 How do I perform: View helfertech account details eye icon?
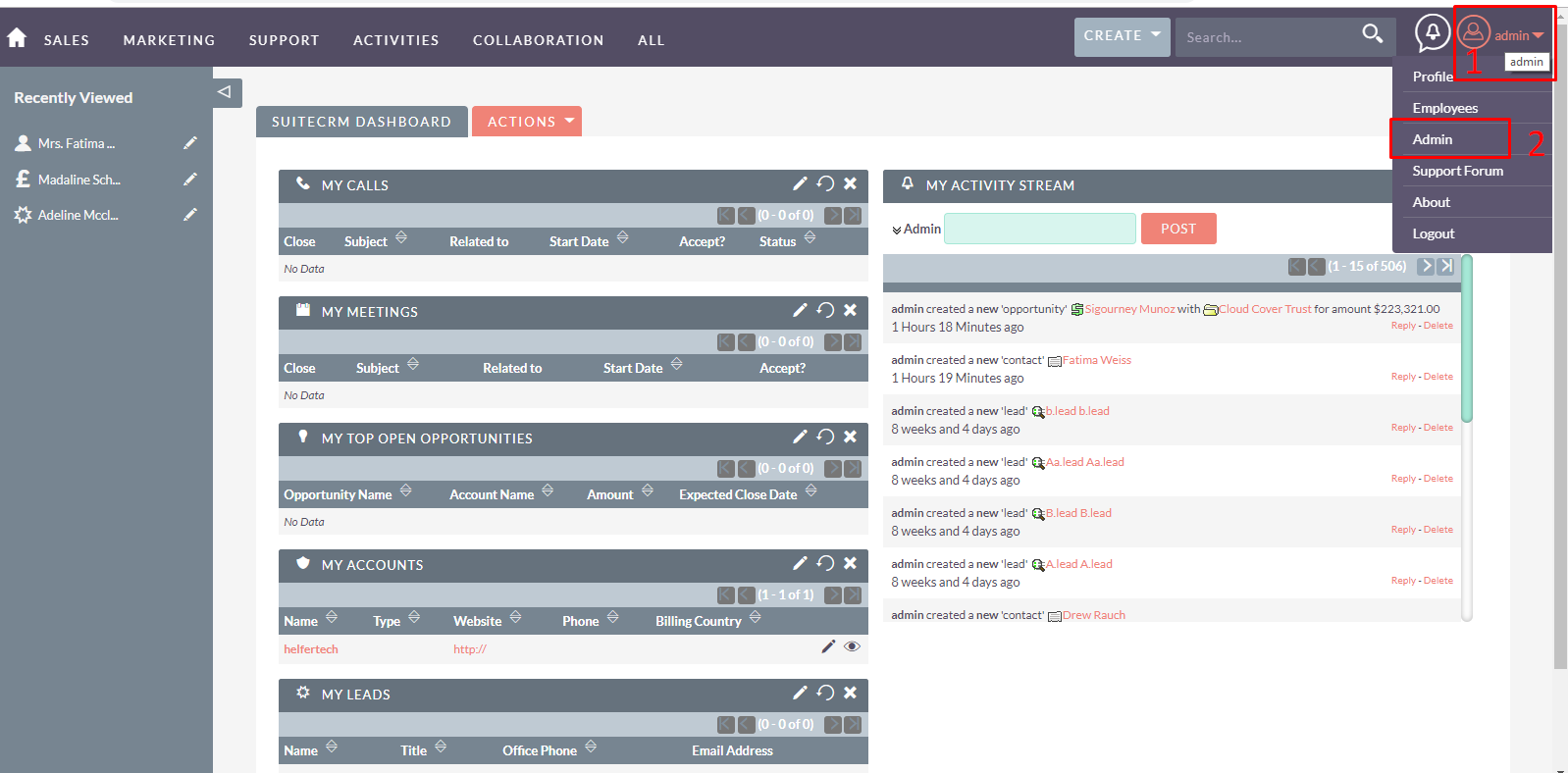coord(852,646)
